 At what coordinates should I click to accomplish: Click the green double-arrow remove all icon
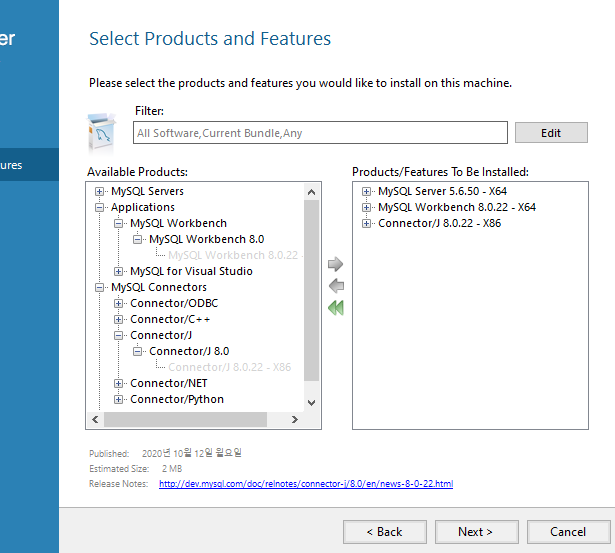click(x=336, y=308)
